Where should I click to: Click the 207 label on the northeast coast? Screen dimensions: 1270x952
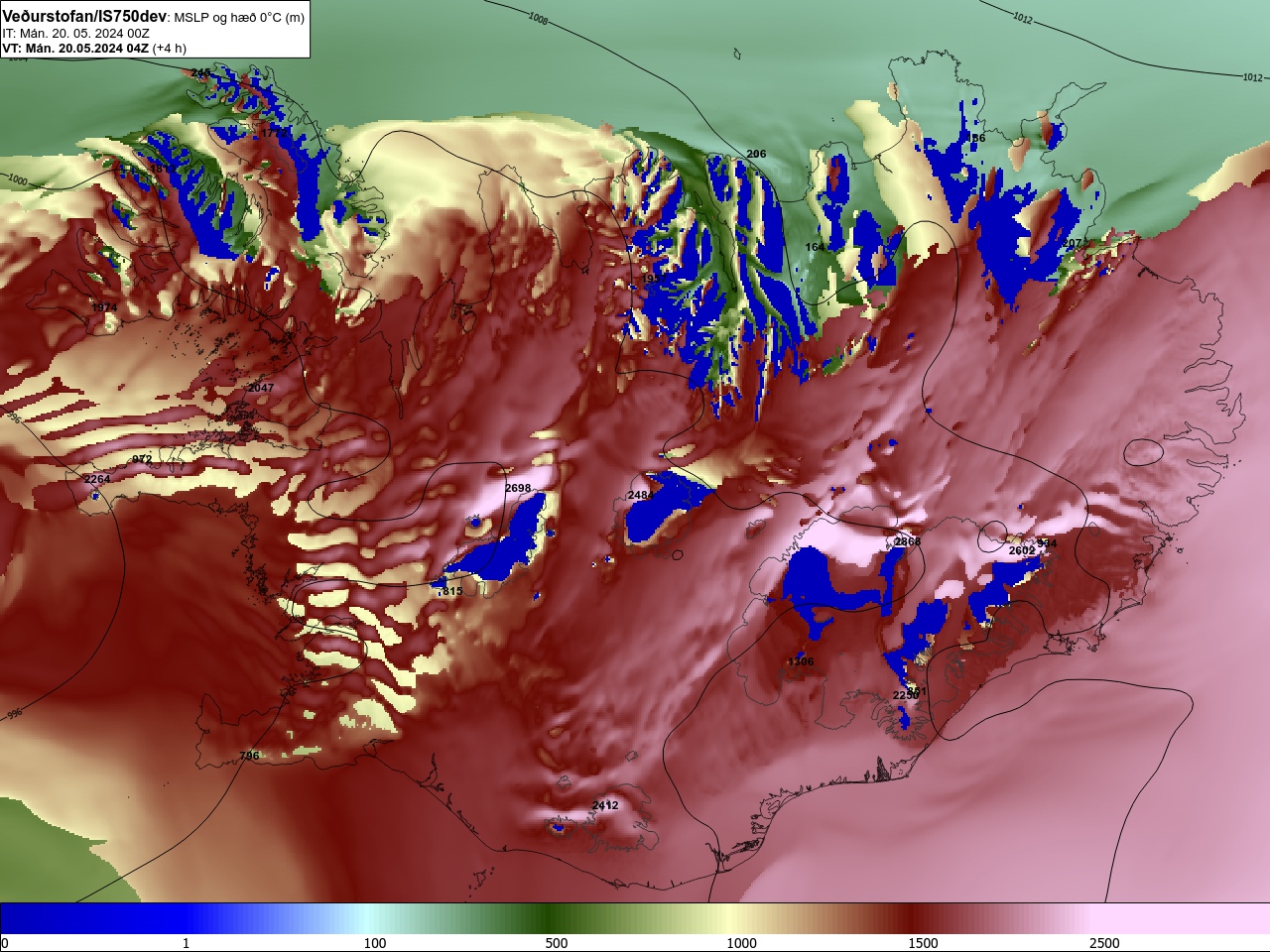[x=1072, y=243]
